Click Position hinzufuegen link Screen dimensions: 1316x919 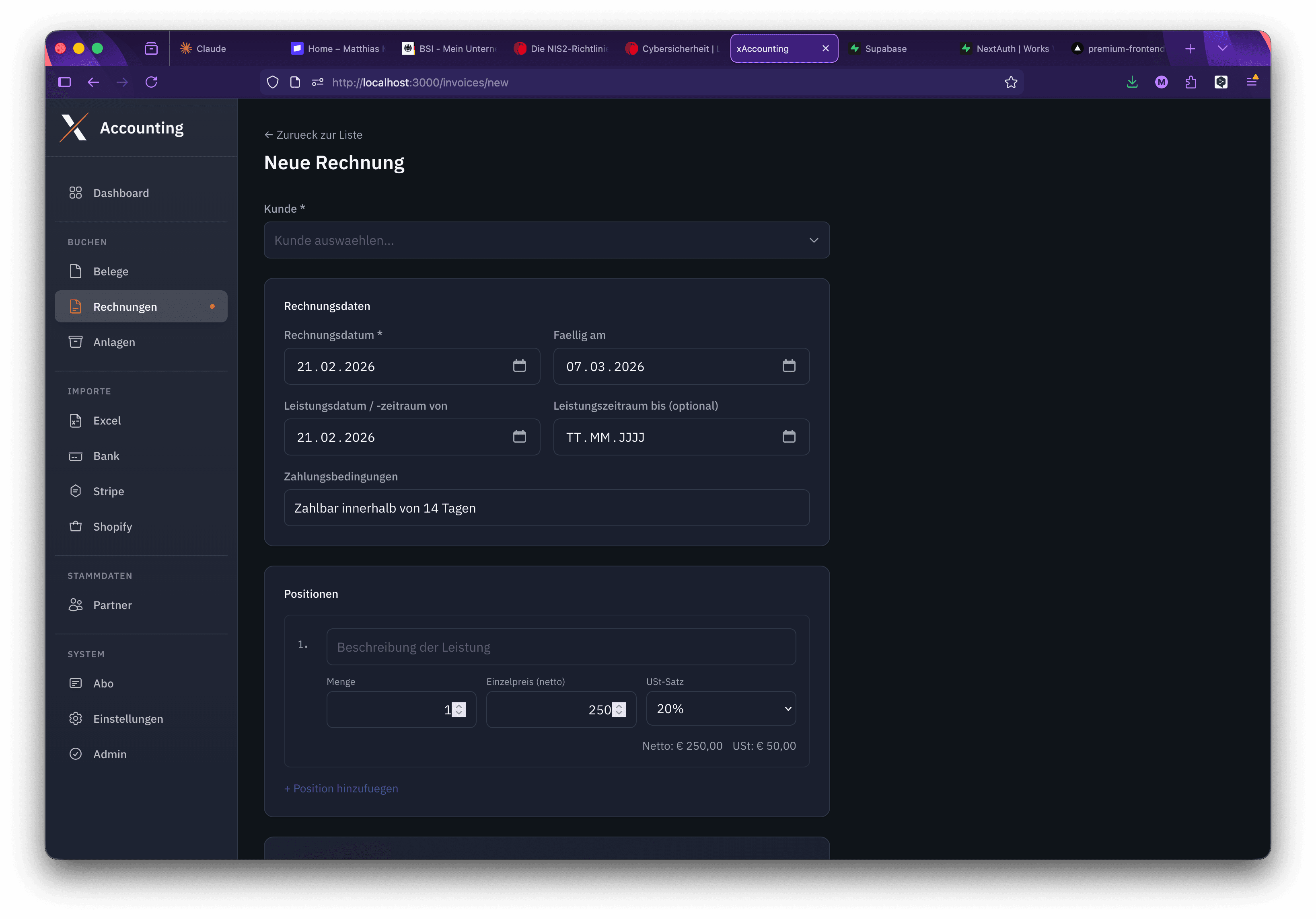341,788
